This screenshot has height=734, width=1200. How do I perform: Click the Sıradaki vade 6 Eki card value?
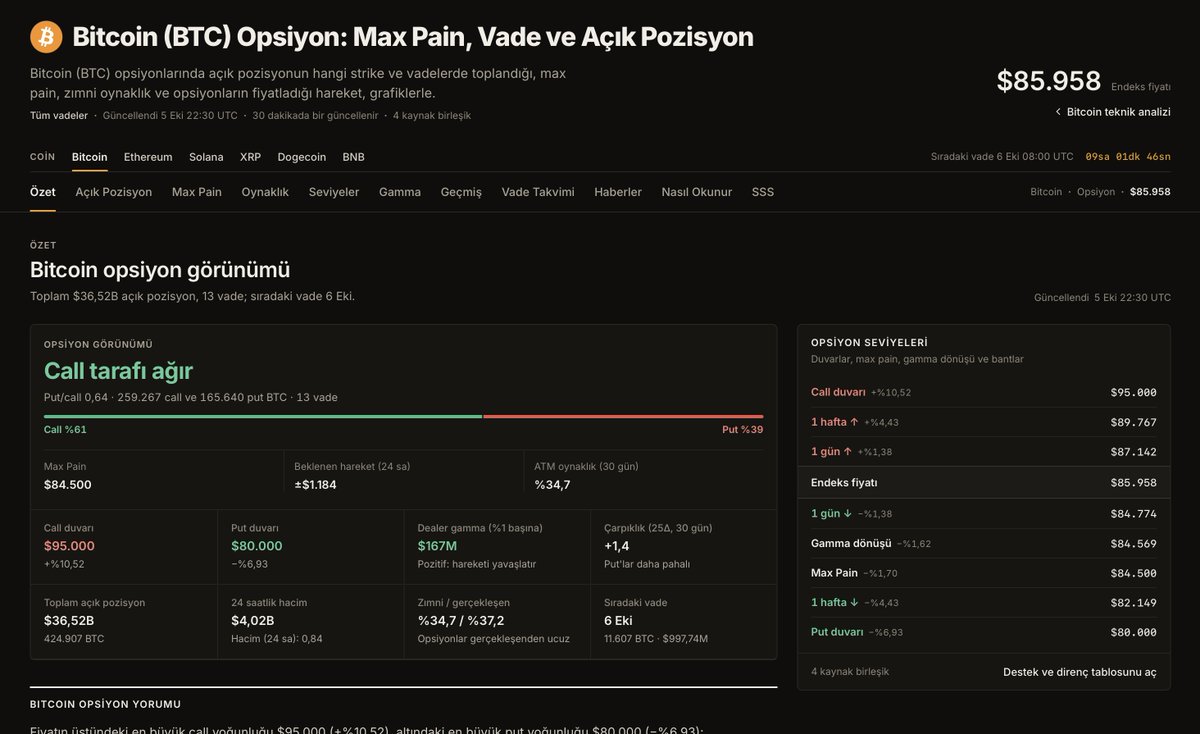click(x=620, y=620)
